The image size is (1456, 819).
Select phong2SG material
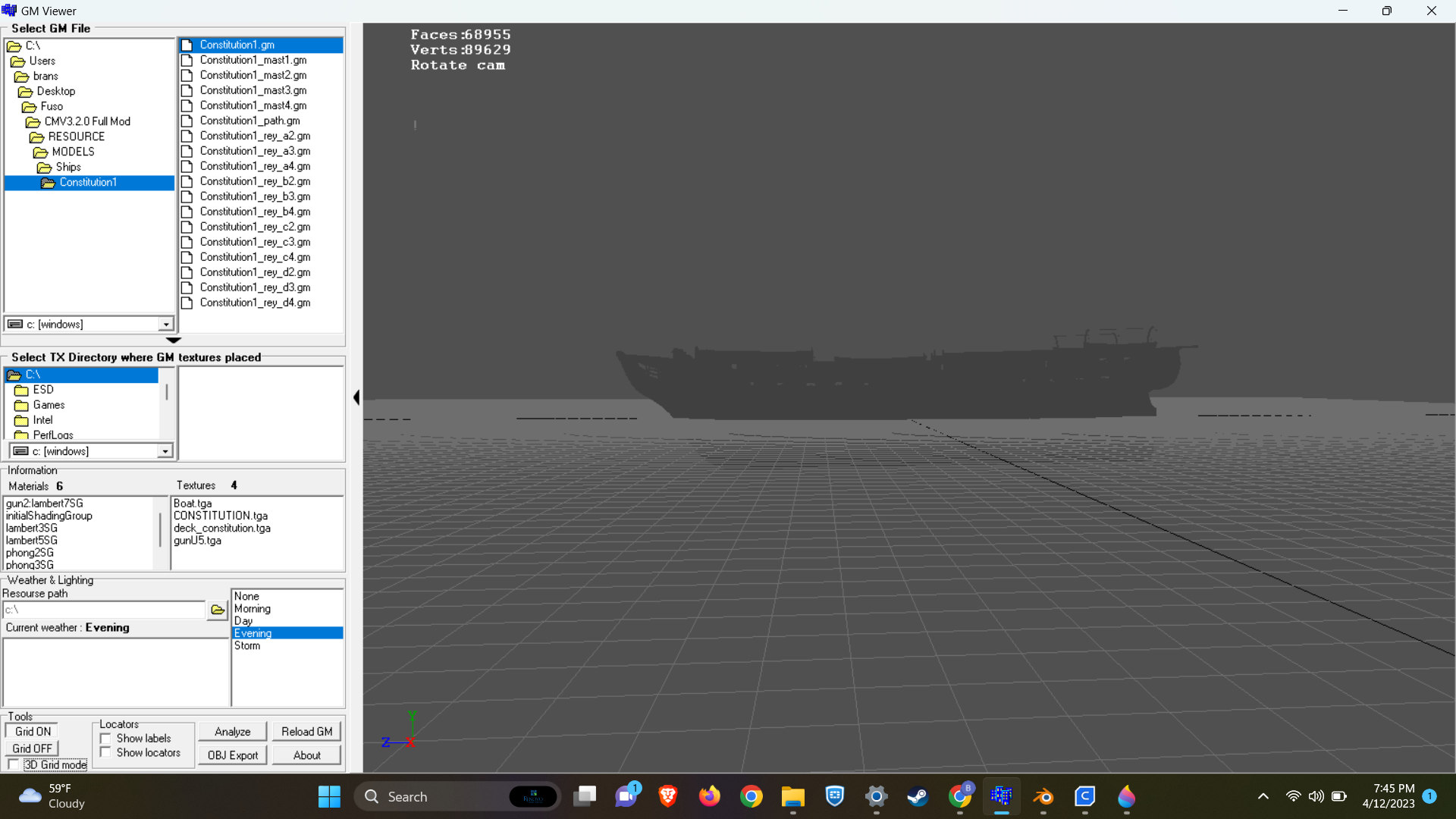(x=30, y=553)
